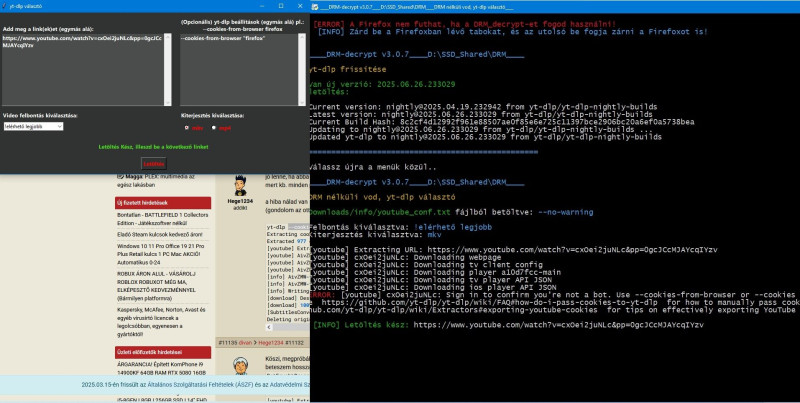Open the Windows 10 11 Pro Office ad
Image resolution: width=800 pixels, height=403 pixels.
coord(161,254)
